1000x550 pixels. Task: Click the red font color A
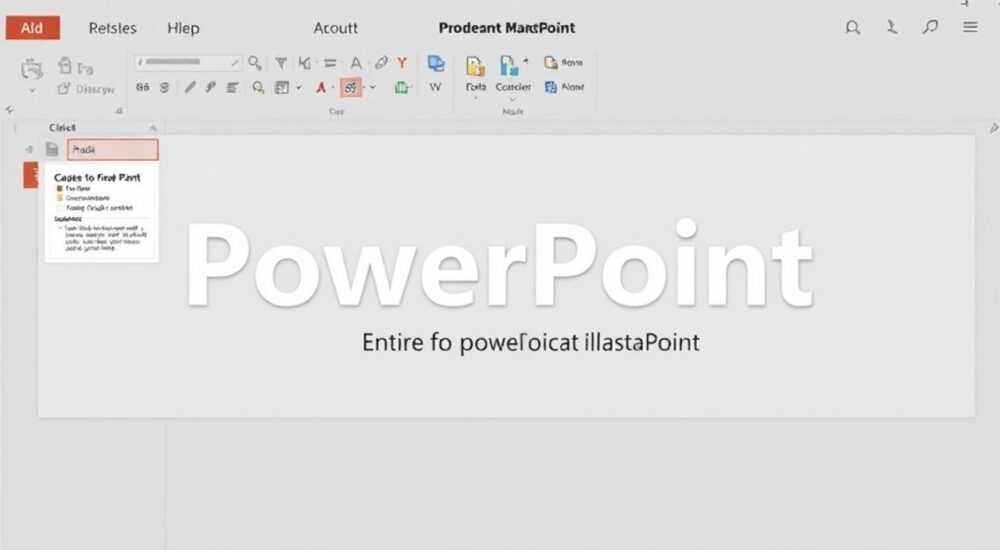[321, 87]
